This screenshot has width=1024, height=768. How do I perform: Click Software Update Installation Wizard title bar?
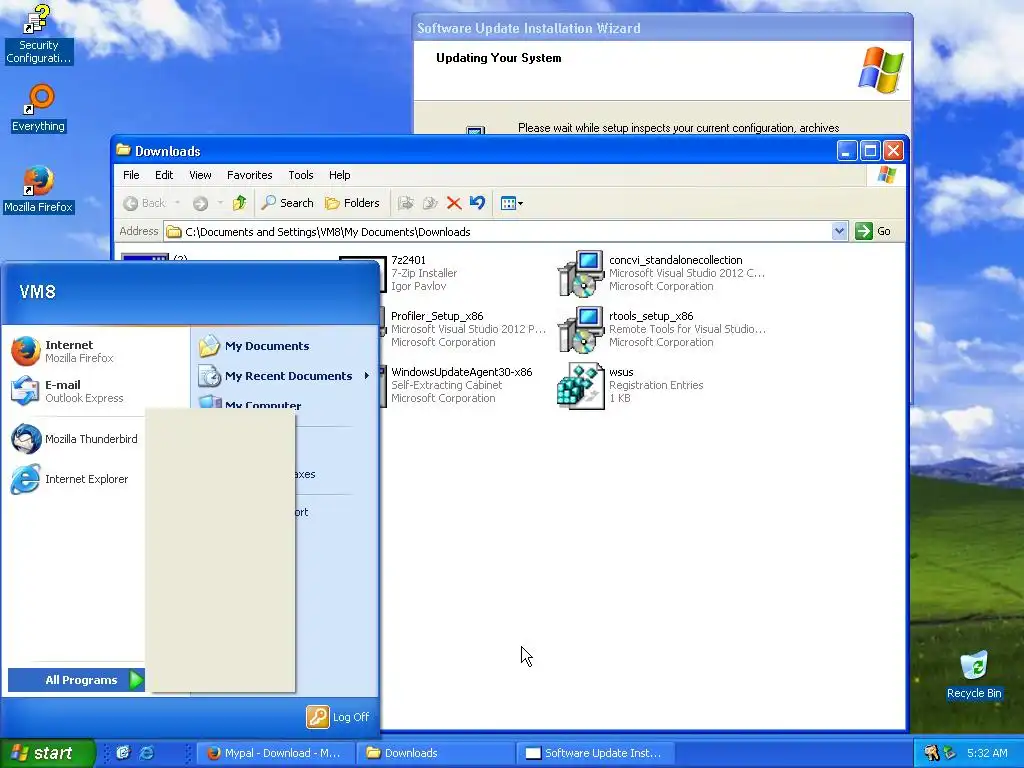tap(662, 28)
